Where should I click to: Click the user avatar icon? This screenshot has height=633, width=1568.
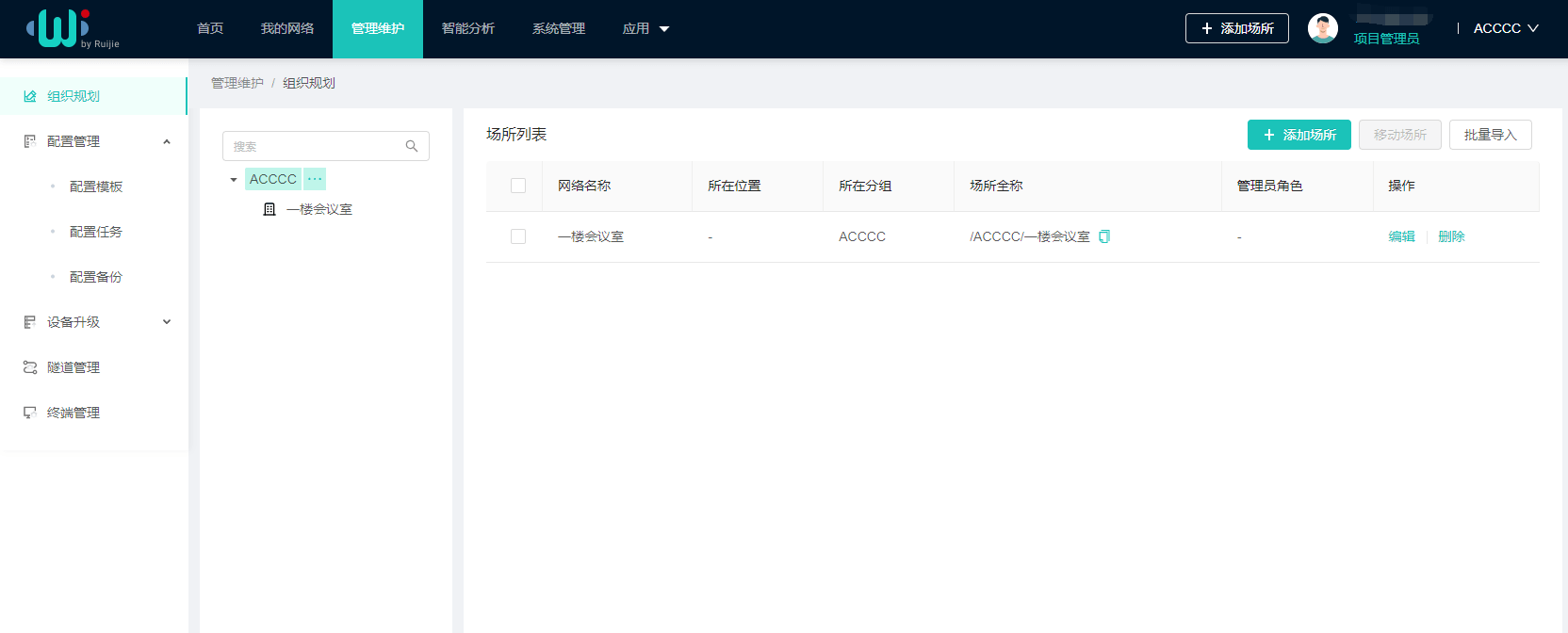1322,28
